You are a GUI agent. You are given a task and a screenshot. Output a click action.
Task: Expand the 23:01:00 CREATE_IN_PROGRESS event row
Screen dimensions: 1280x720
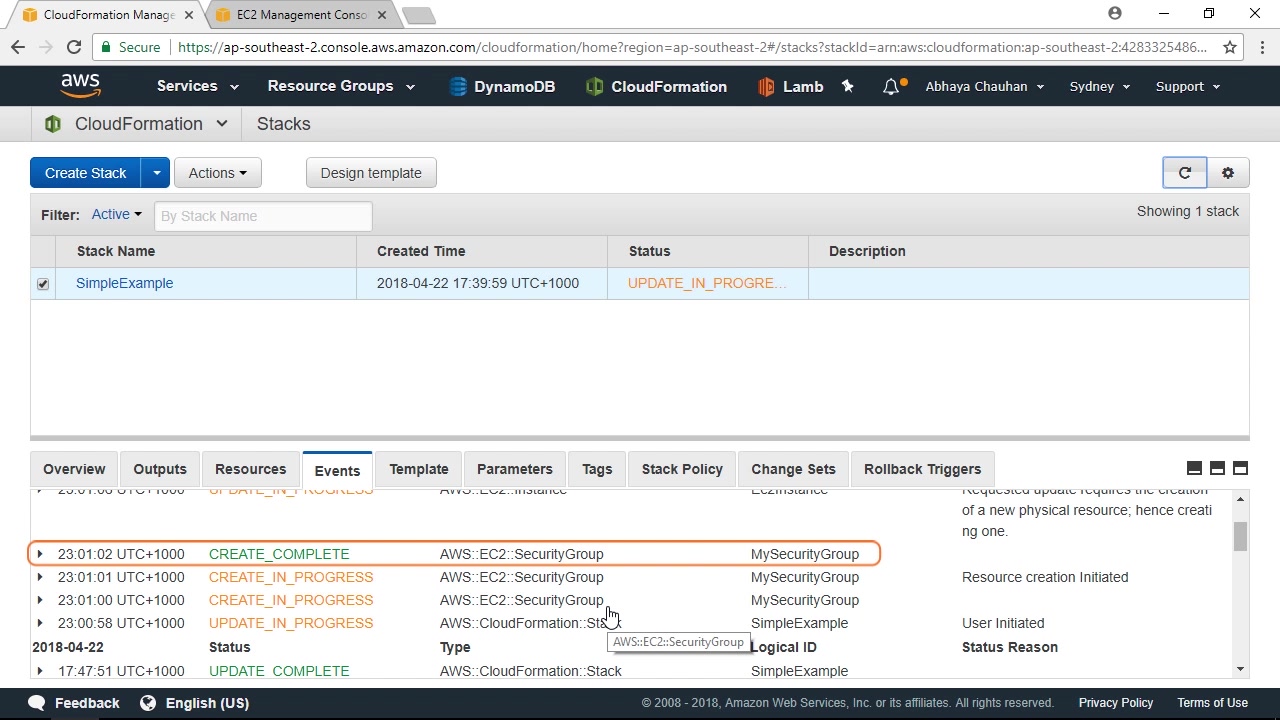pos(40,599)
